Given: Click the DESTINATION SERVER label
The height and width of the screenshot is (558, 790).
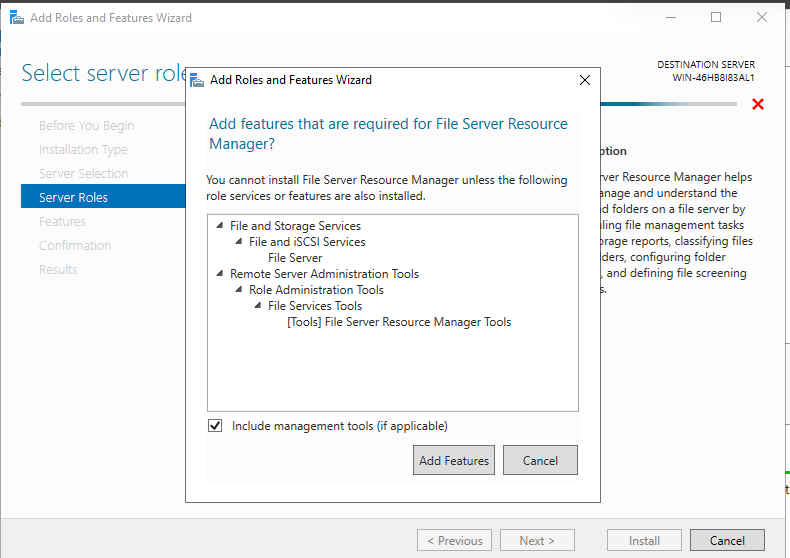Looking at the screenshot, I should 706,64.
